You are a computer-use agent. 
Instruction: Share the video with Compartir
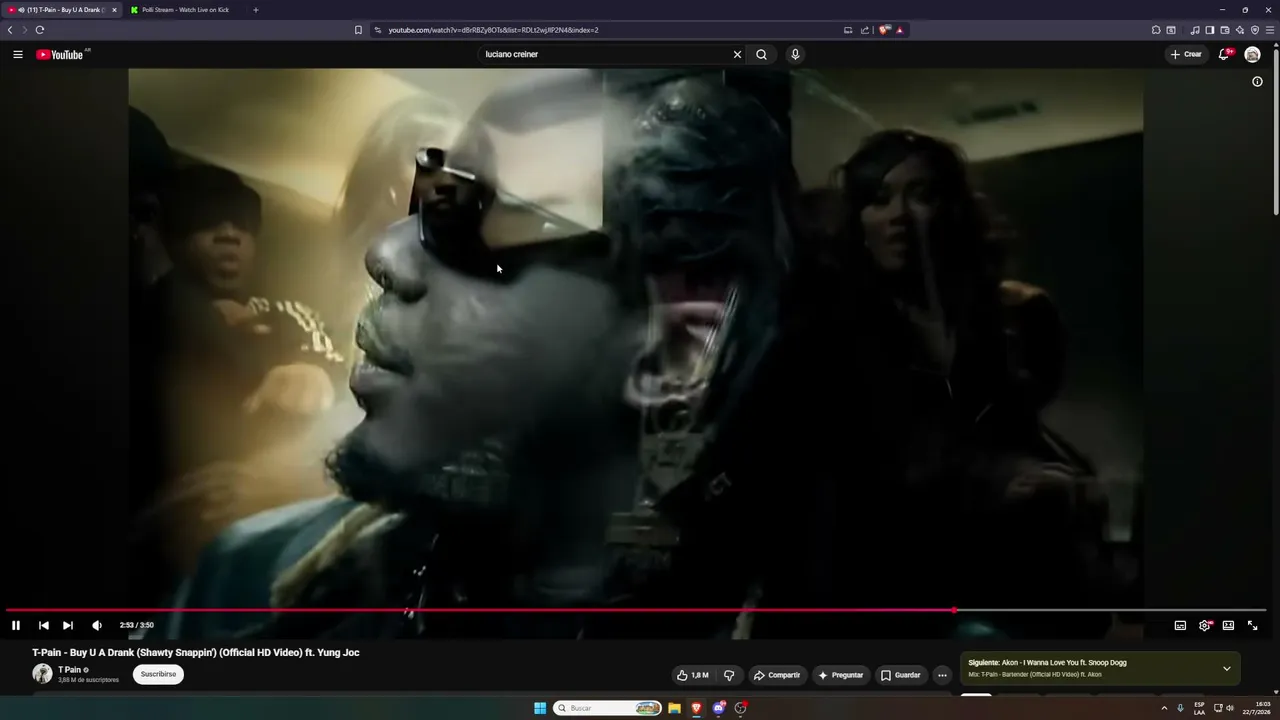[777, 675]
